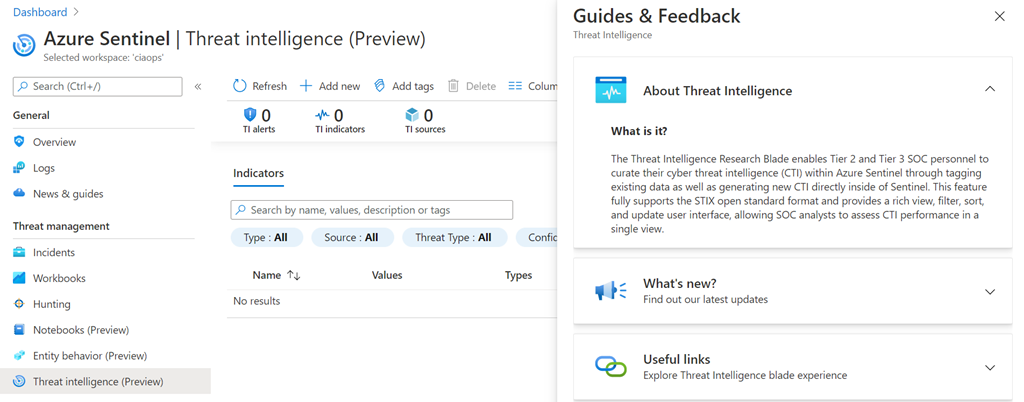Open Workbooks in Threat management
Screen dimensions: 1024x402
coord(58,278)
